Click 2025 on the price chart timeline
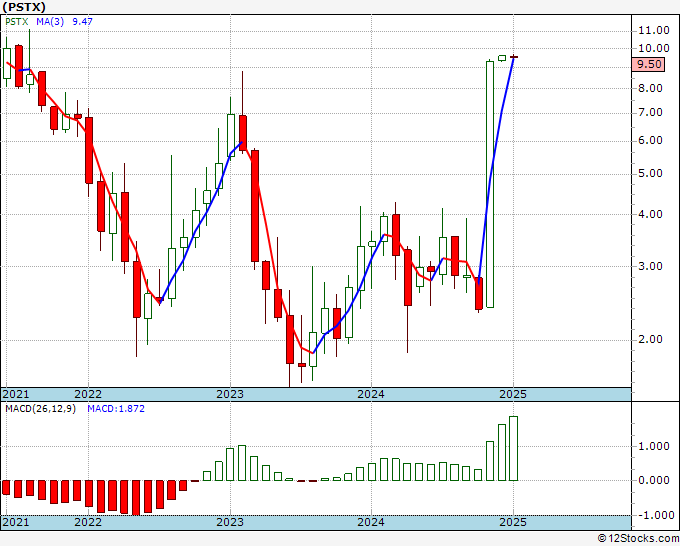The width and height of the screenshot is (680, 546). tap(513, 394)
